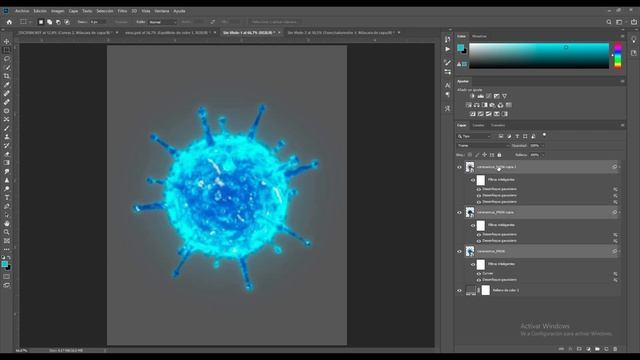
Task: Click the delete layer trash icon
Action: tap(615, 349)
